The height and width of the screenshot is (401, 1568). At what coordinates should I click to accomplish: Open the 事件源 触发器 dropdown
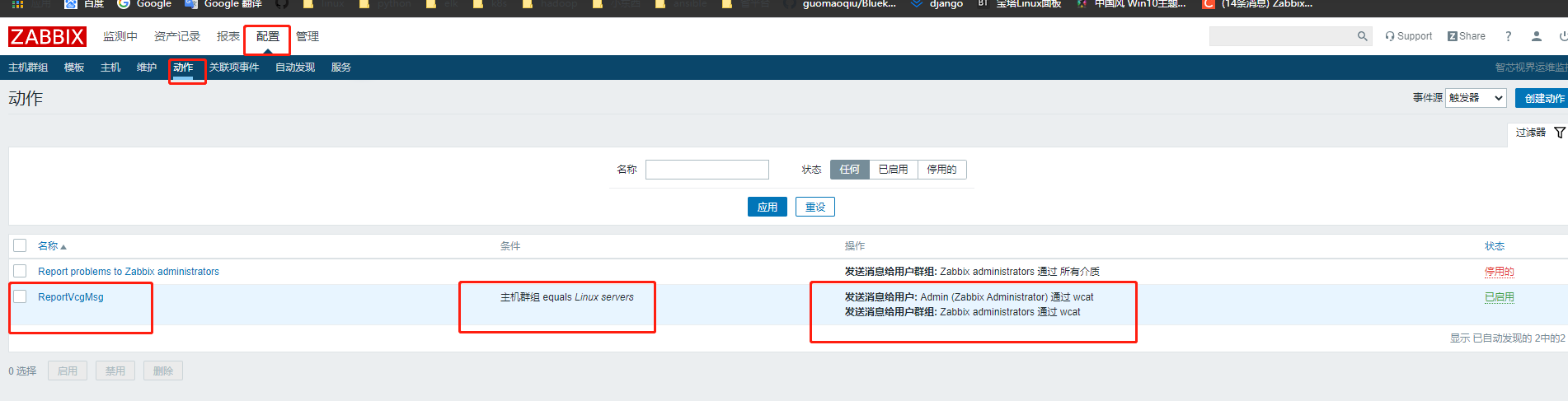[x=1476, y=98]
